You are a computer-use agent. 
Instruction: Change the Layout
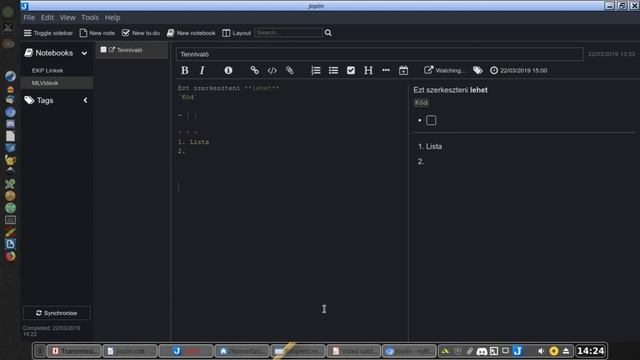tap(237, 33)
